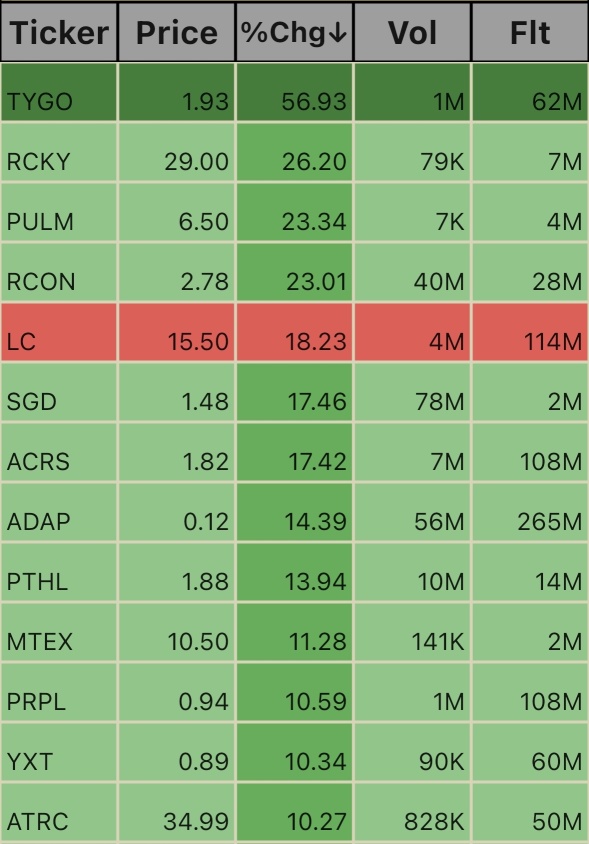This screenshot has height=844, width=589.
Task: Click TYGO's 56.93 percent change cell
Action: pos(294,92)
